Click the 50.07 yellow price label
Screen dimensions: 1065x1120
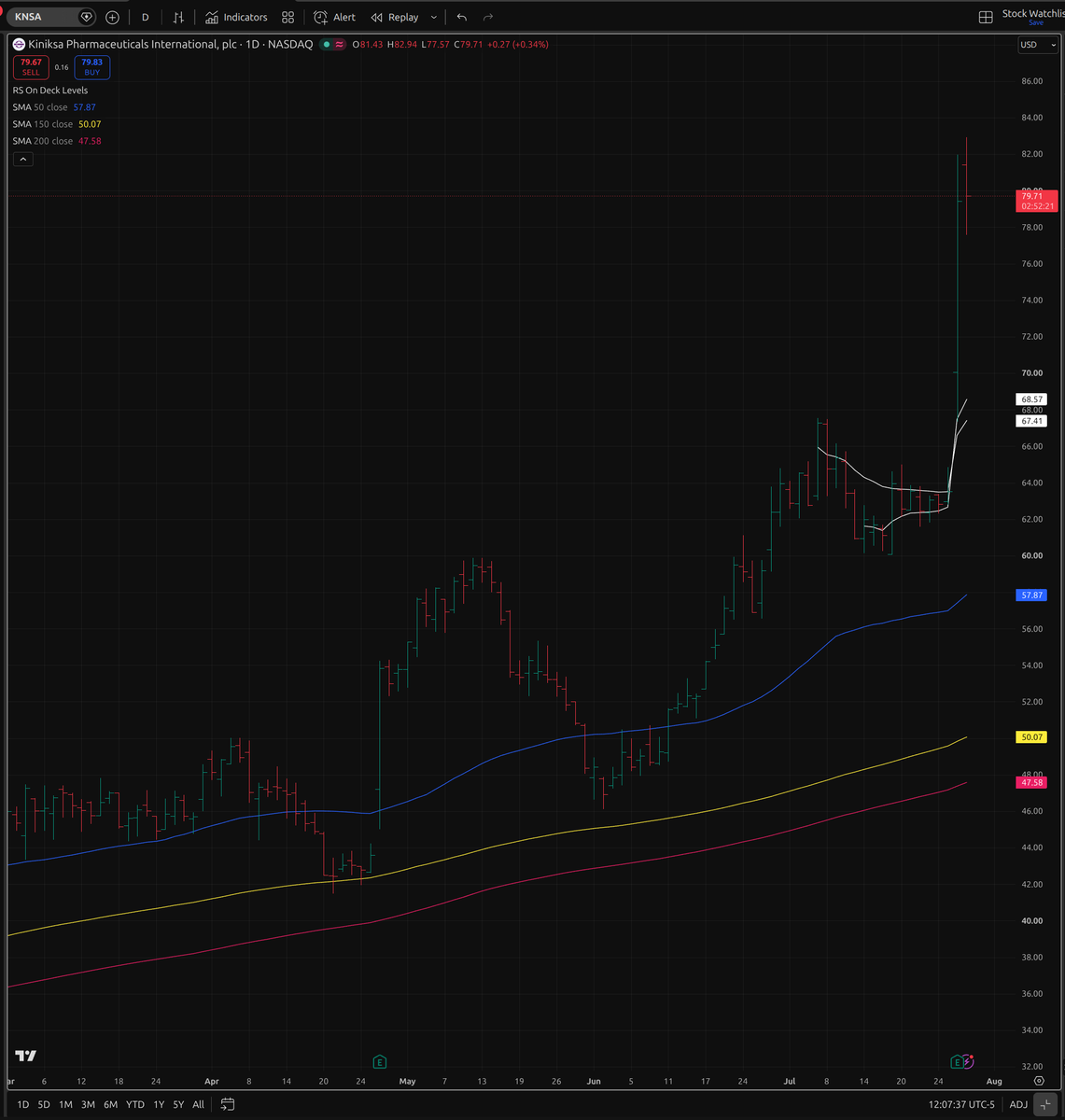1032,736
